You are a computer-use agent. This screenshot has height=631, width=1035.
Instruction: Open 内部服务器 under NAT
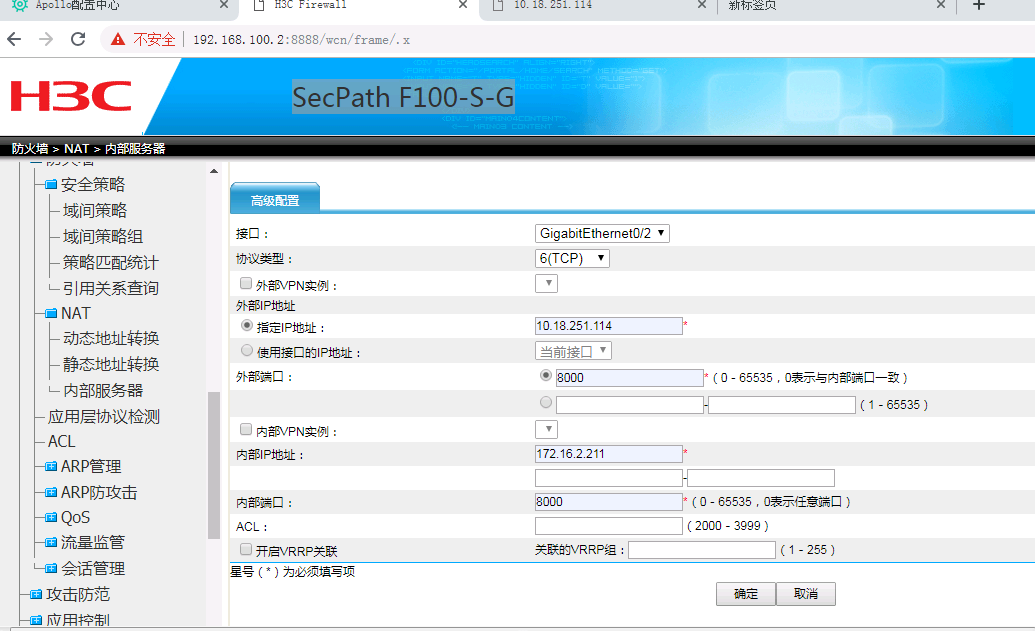tap(103, 391)
